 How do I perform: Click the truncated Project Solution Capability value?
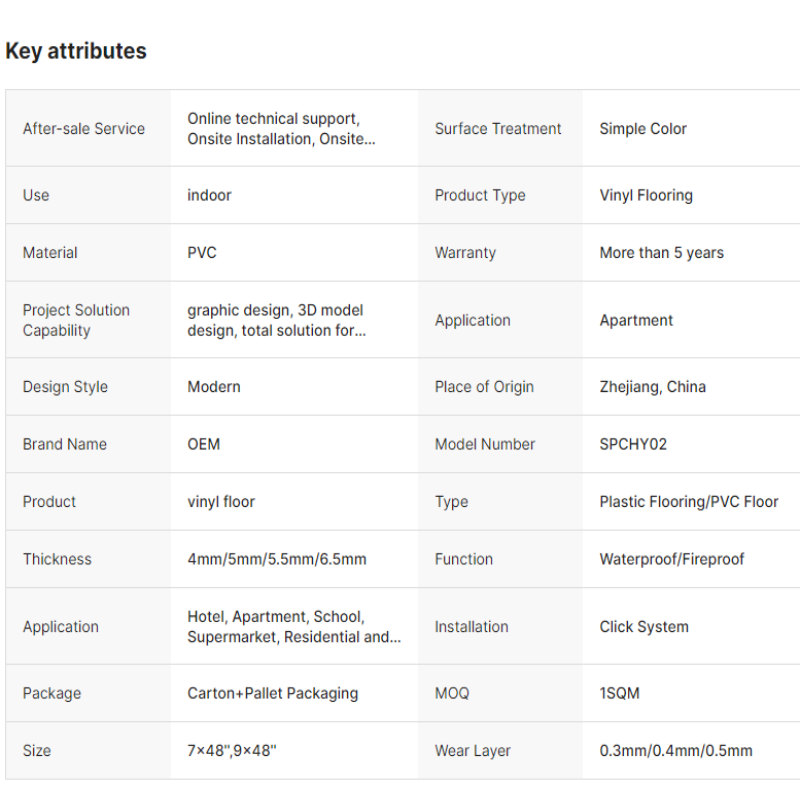tap(277, 320)
